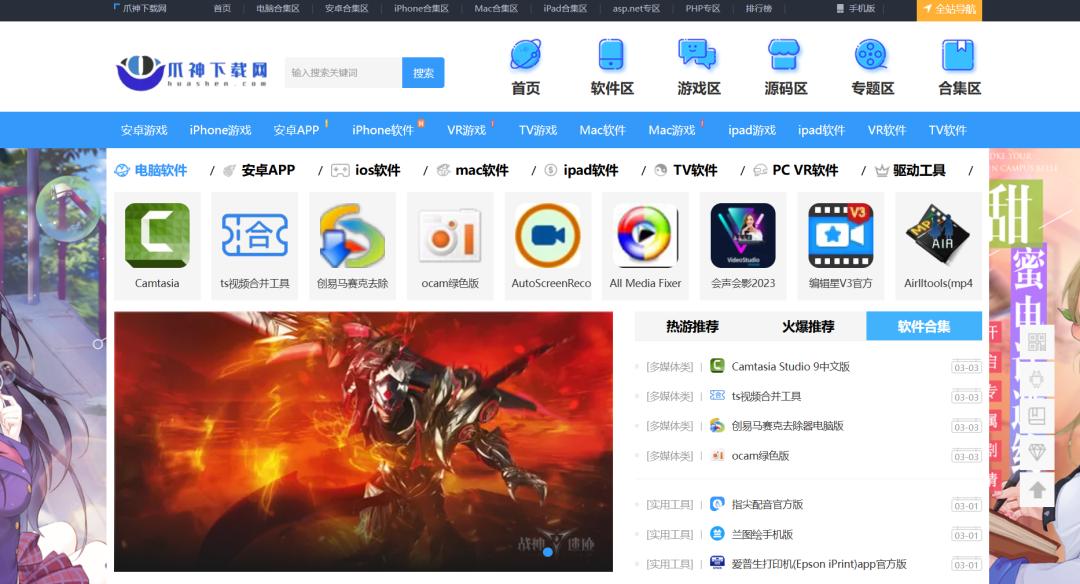Open 排行榜 in the top menu
The height and width of the screenshot is (584, 1080).
point(758,9)
